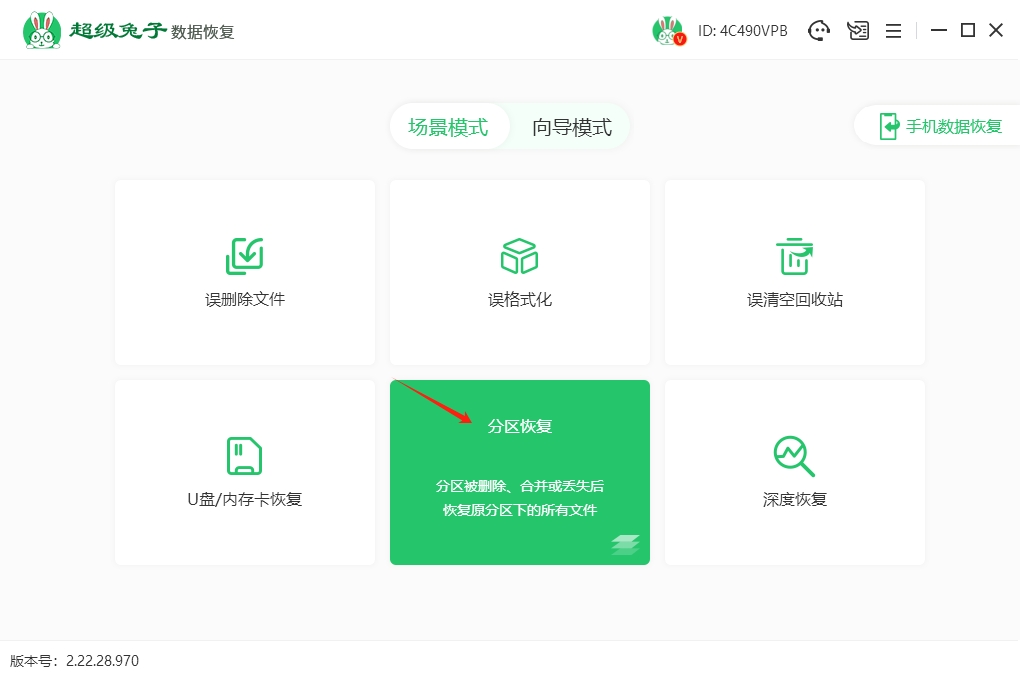Minimize the data recovery window

click(x=938, y=31)
